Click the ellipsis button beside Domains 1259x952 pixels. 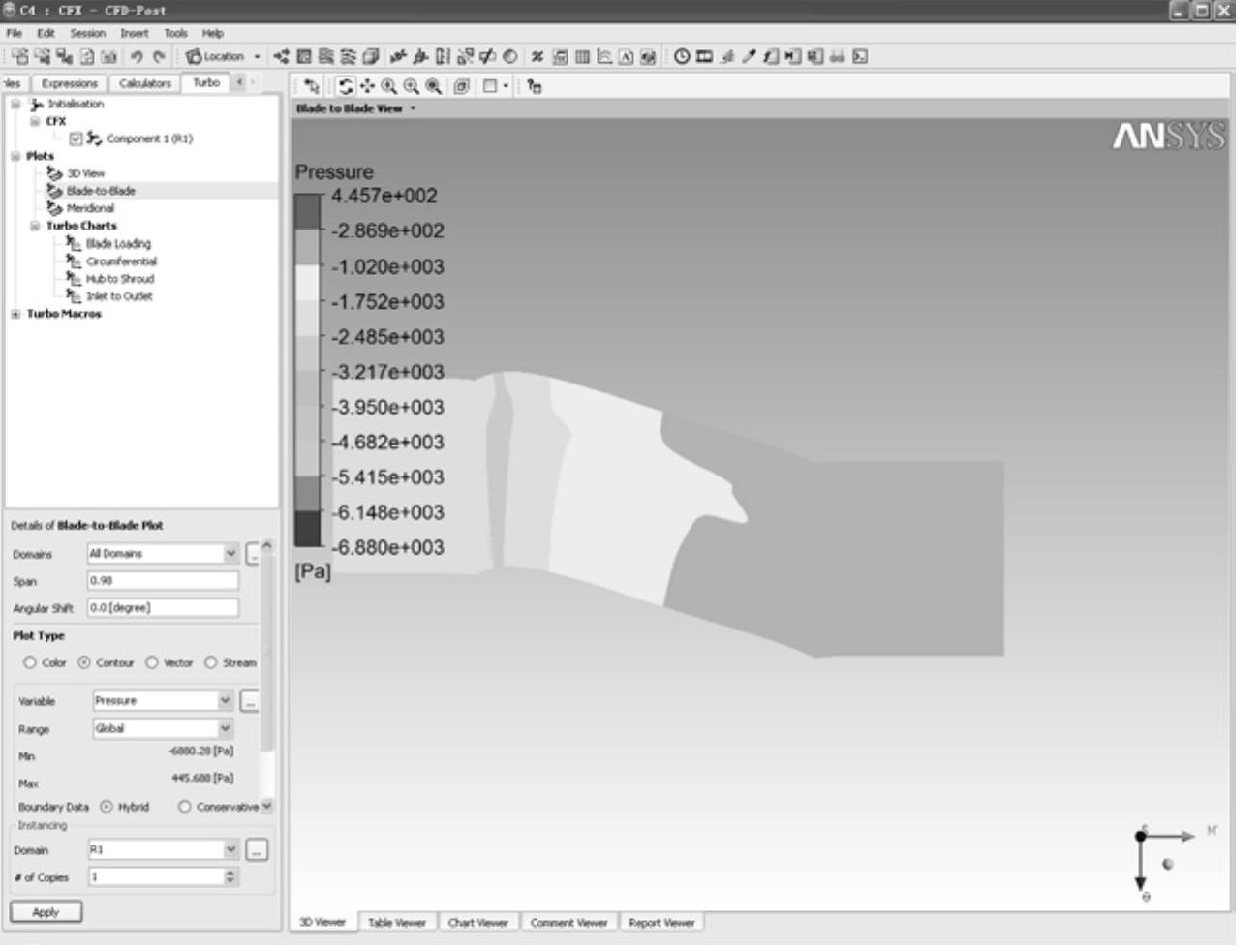pos(253,554)
